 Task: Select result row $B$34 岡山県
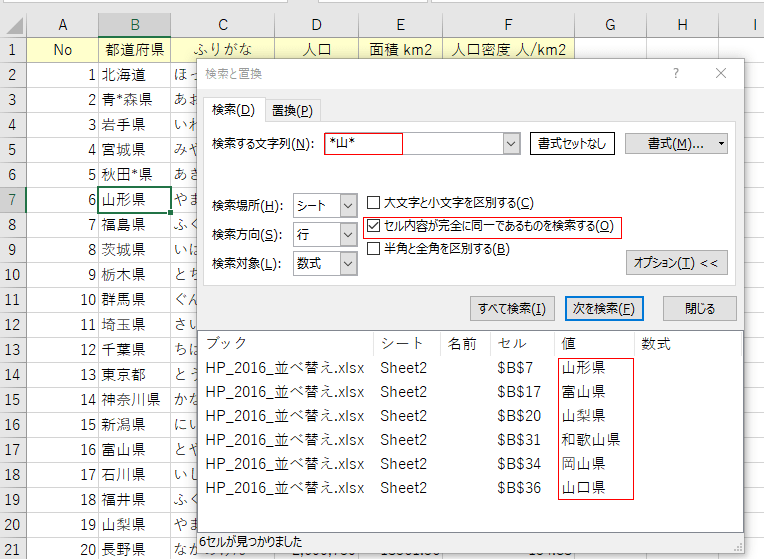click(470, 463)
